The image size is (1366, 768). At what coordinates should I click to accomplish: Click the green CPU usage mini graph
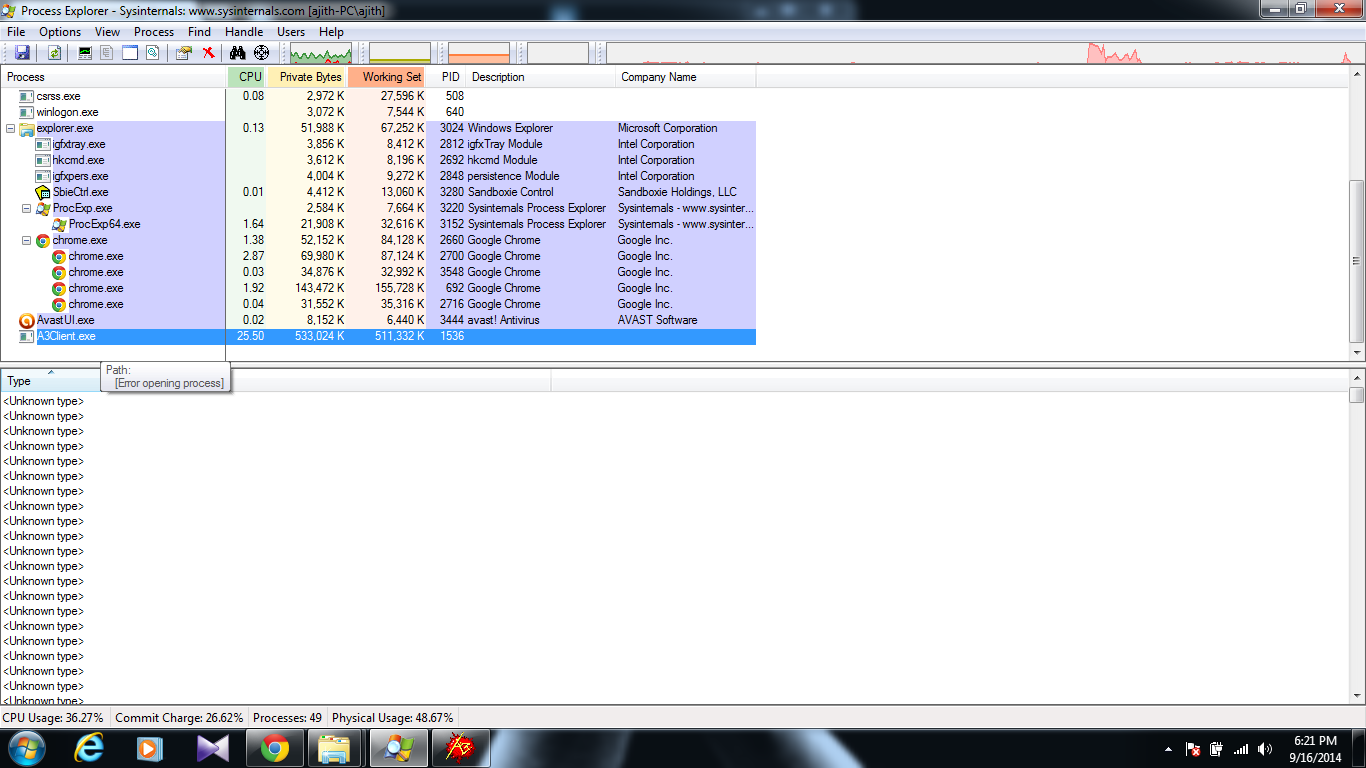click(x=321, y=53)
